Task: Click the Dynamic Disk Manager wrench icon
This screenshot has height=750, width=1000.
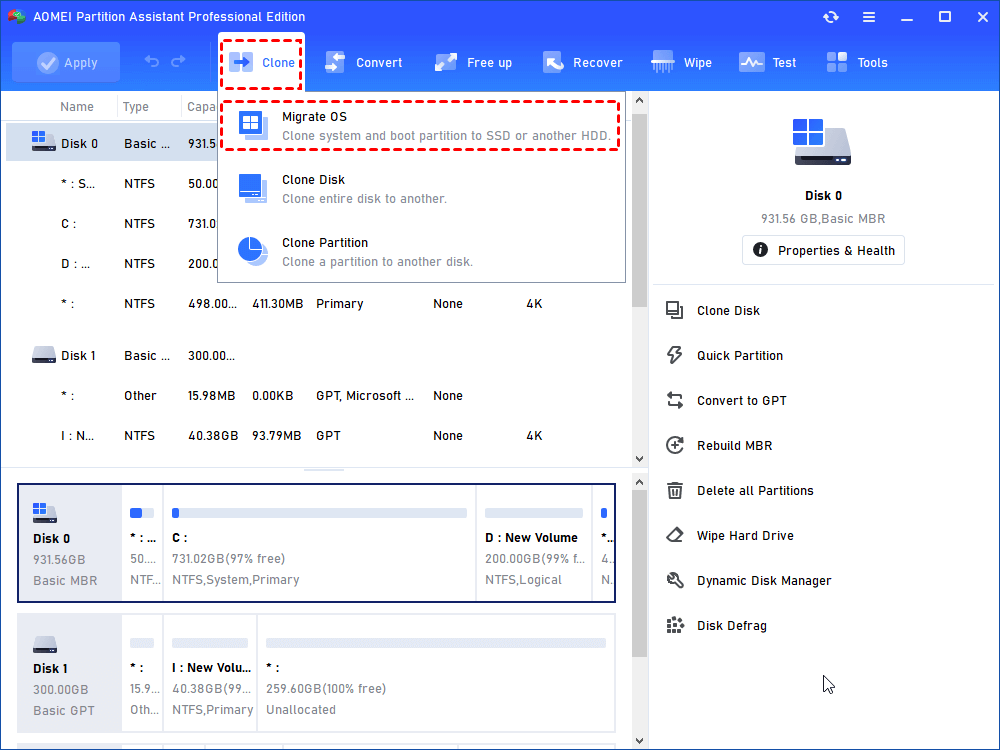Action: [x=675, y=580]
